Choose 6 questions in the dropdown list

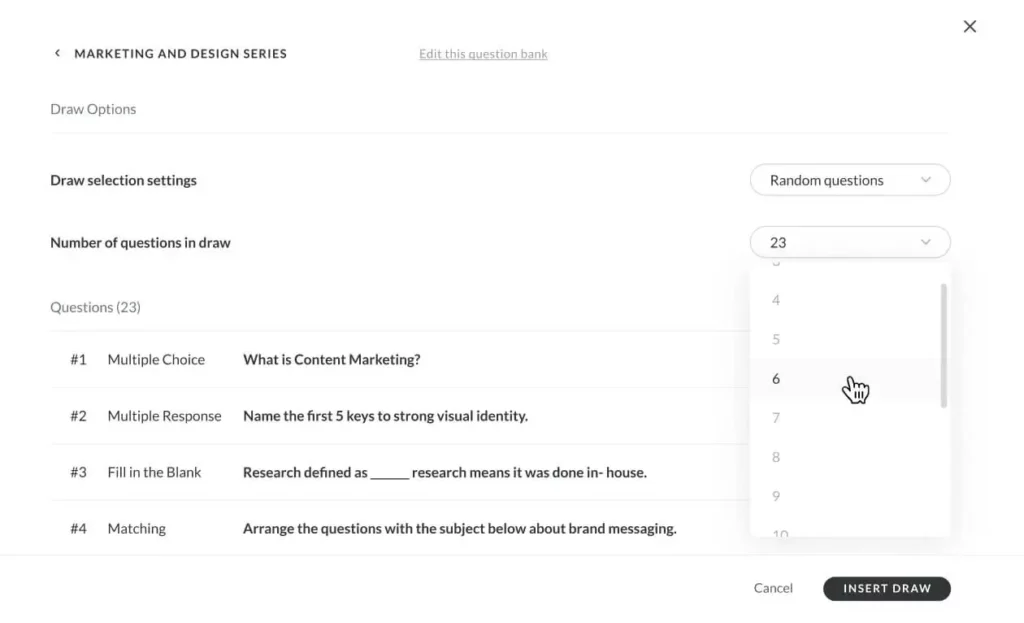point(776,379)
